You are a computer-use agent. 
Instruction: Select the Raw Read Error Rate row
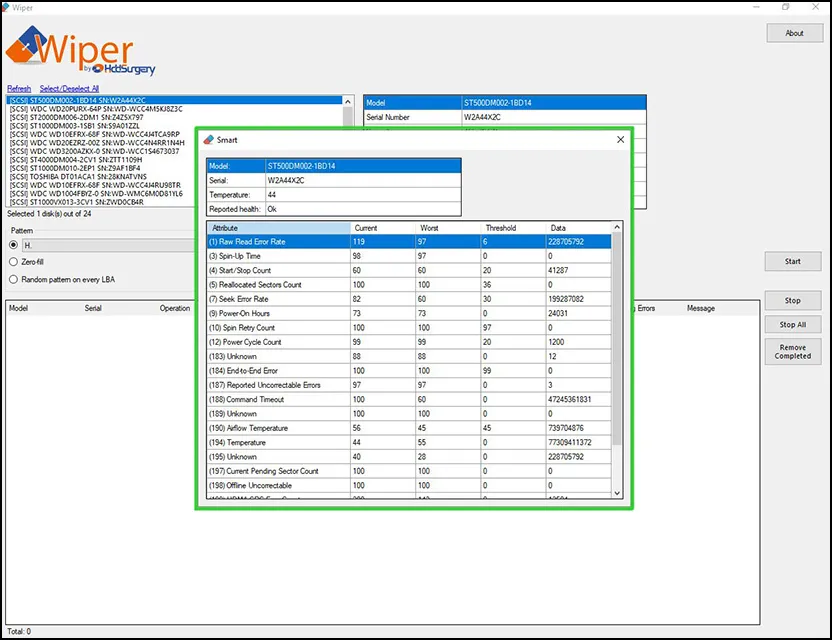(409, 241)
